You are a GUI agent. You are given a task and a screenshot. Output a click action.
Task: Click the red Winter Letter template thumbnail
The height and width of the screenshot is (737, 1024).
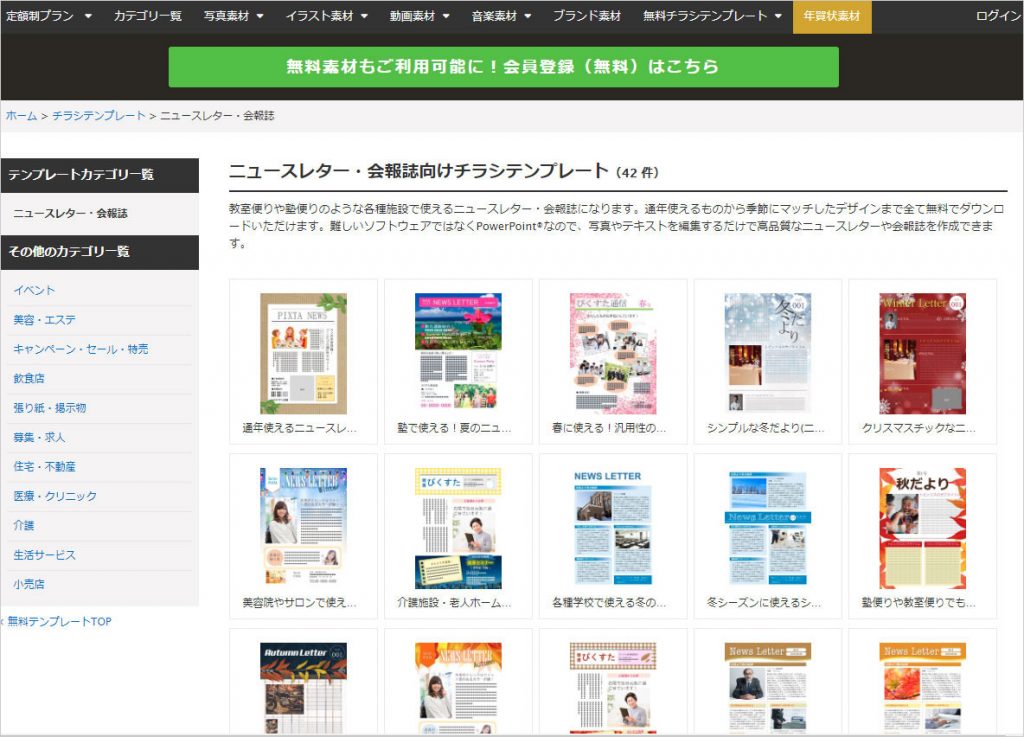pyautogui.click(x=922, y=353)
